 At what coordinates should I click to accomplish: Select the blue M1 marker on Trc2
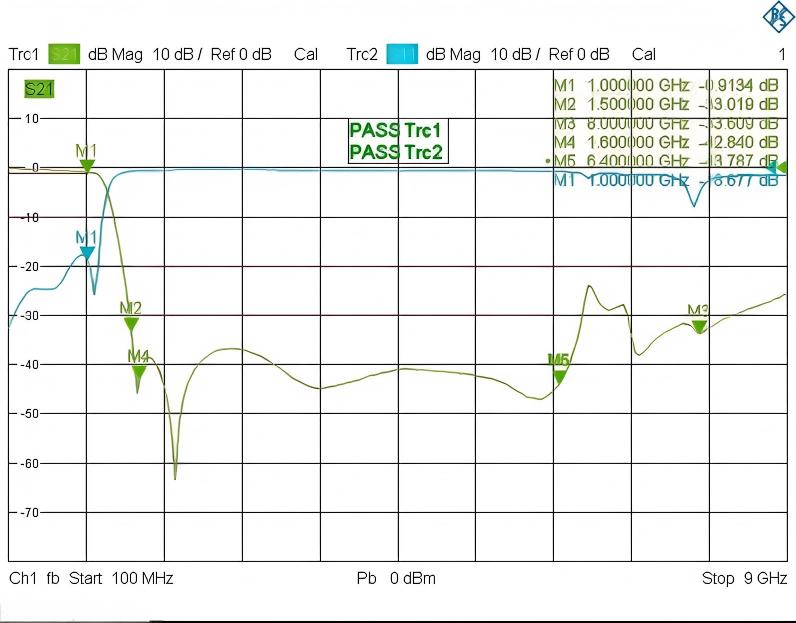point(87,252)
